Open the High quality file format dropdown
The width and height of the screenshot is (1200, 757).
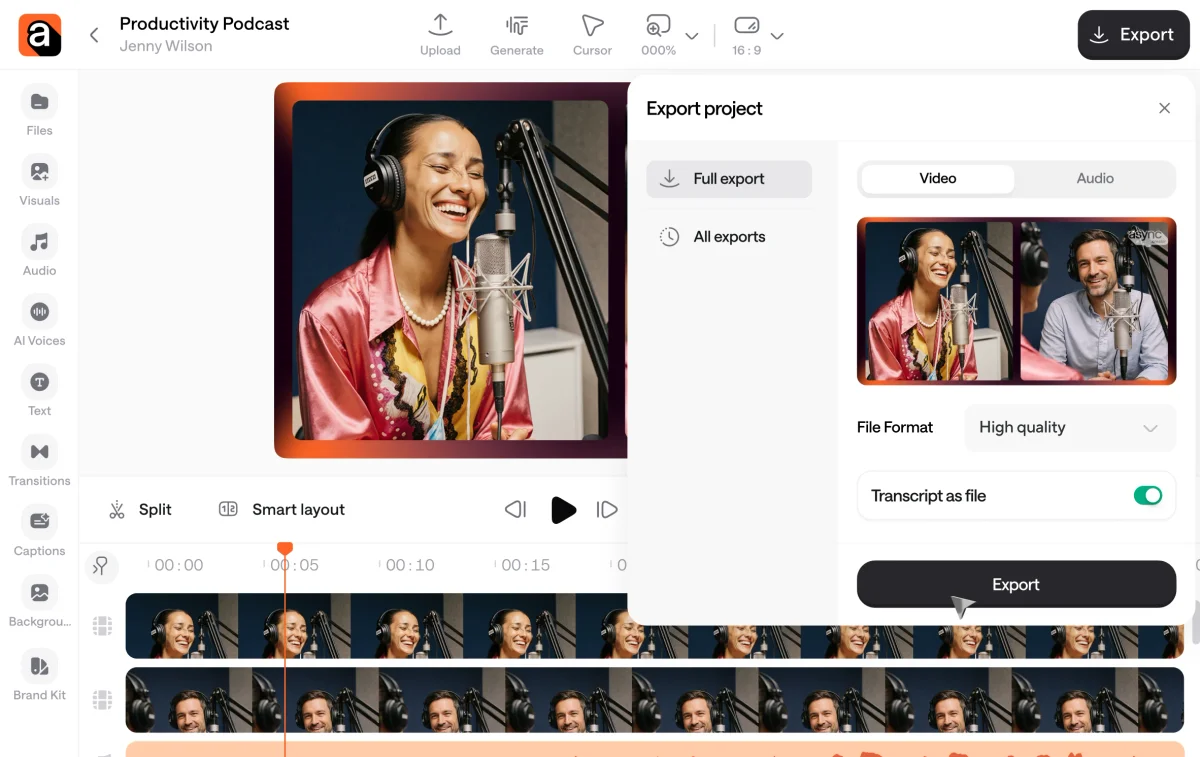1069,428
